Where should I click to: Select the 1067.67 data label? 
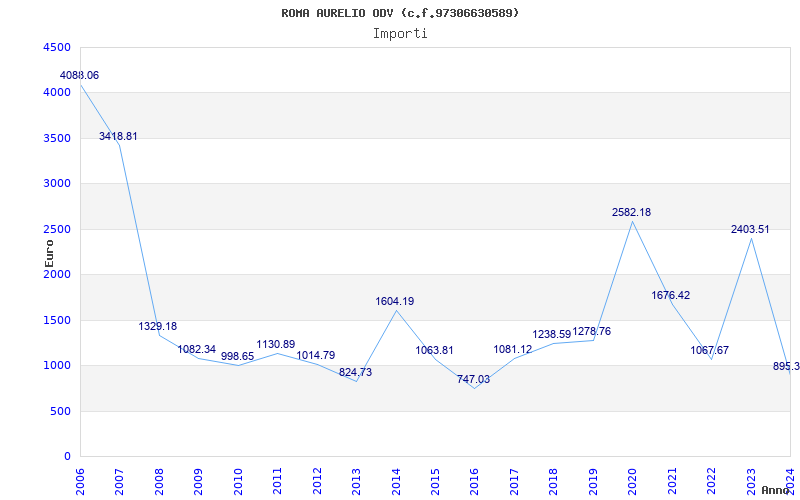coord(710,351)
